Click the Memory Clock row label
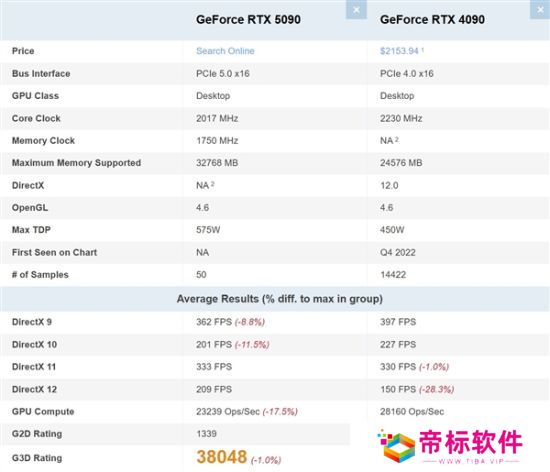 point(43,141)
